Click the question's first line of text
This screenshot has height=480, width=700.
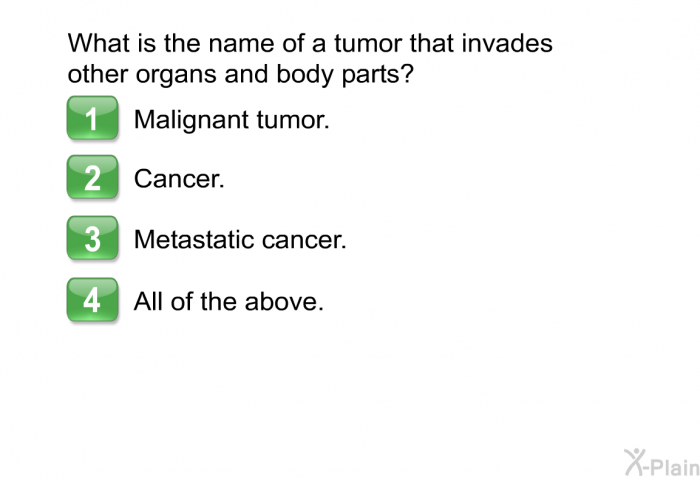pyautogui.click(x=310, y=43)
